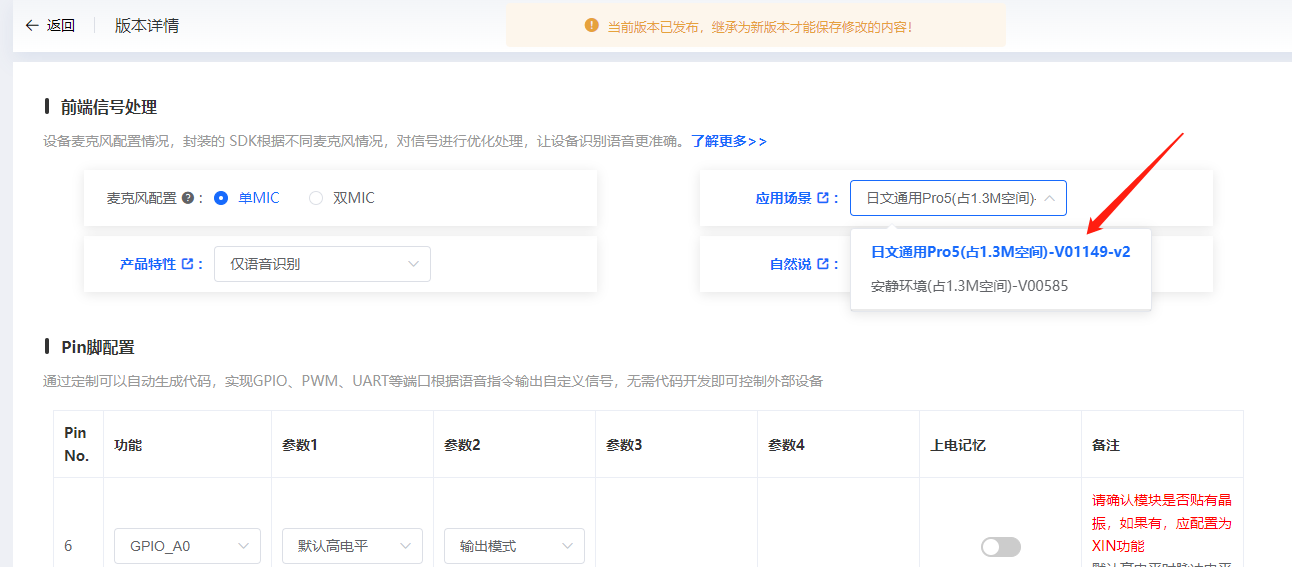Viewport: 1292px width, 567px height.
Task: Click the help icon beside 麦克风配置
Action: pos(188,198)
